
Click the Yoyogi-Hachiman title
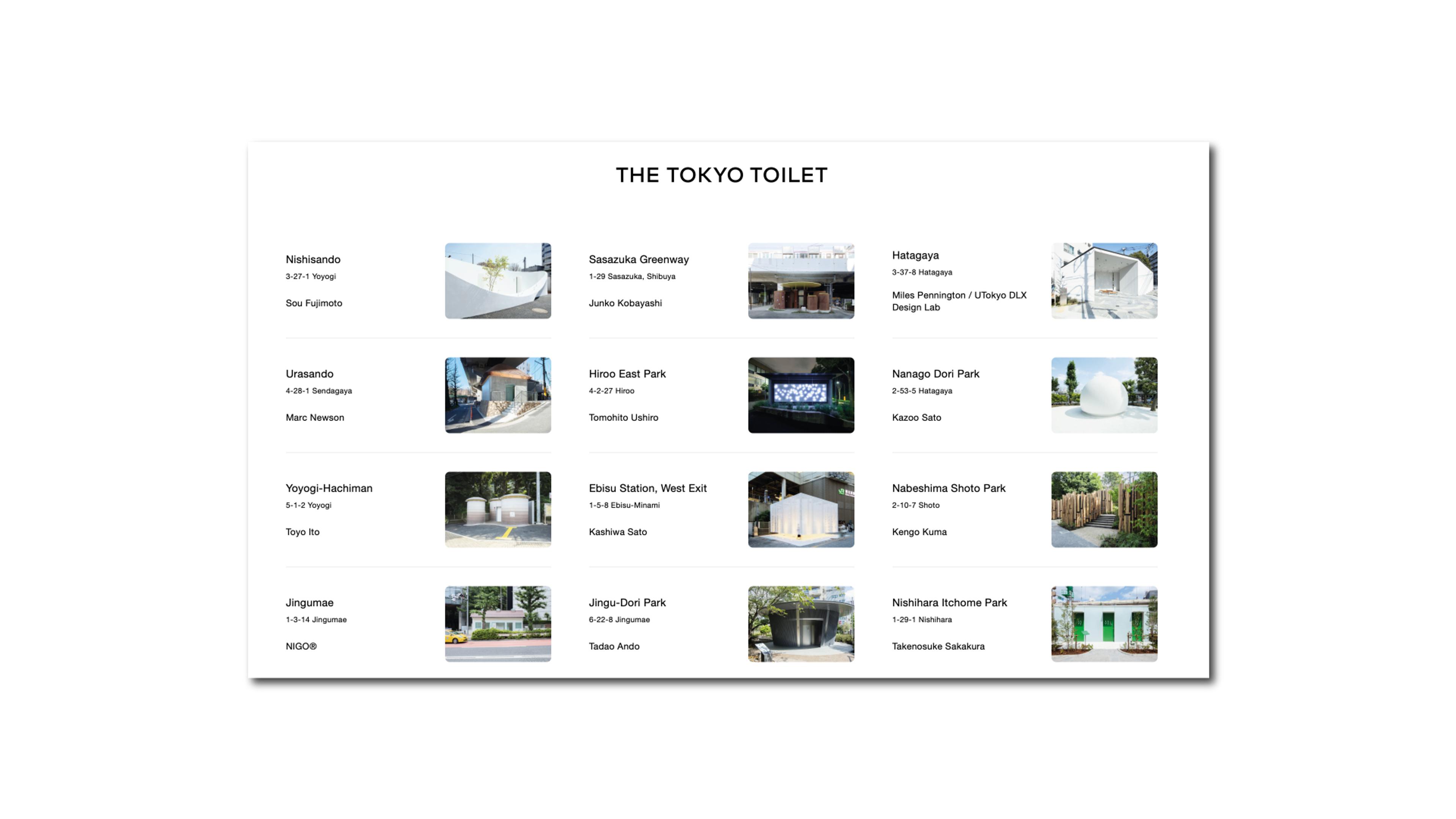tap(329, 488)
